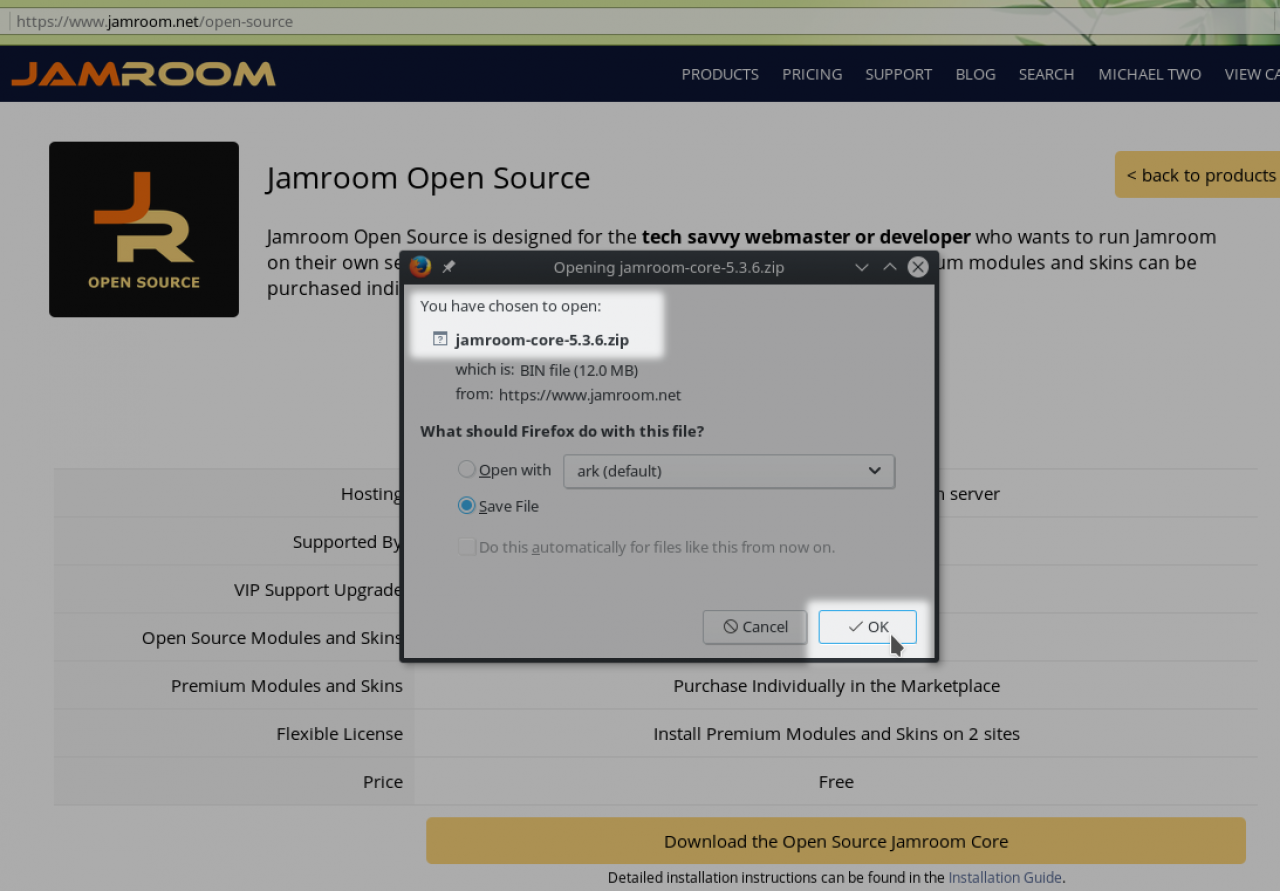Open the SUPPORT navigation item

point(899,74)
